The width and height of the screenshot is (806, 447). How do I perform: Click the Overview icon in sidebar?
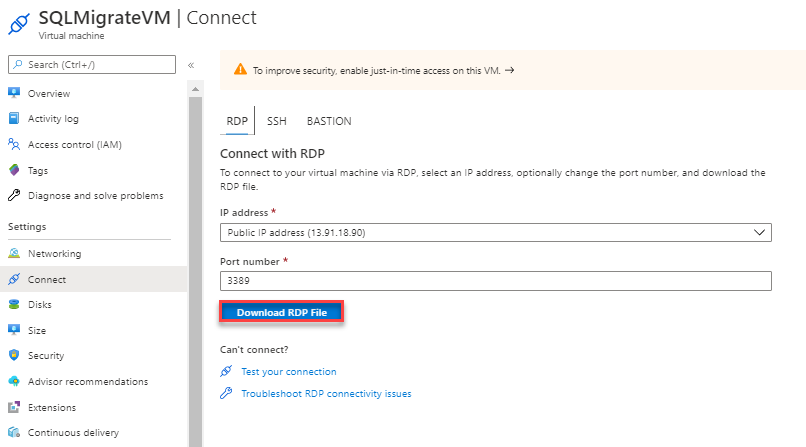(14, 93)
